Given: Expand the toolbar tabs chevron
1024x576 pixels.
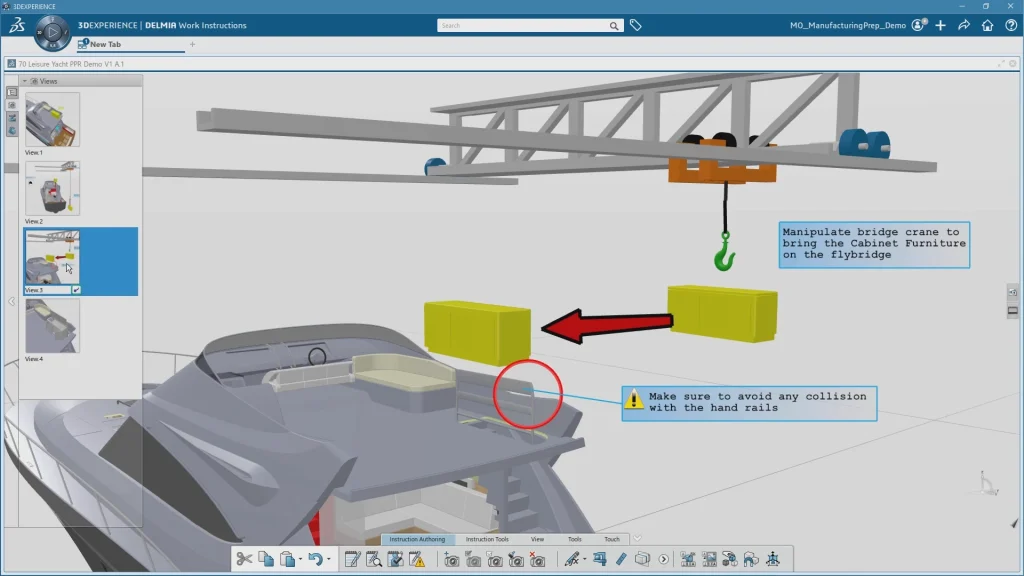Looking at the screenshot, I should tap(637, 539).
